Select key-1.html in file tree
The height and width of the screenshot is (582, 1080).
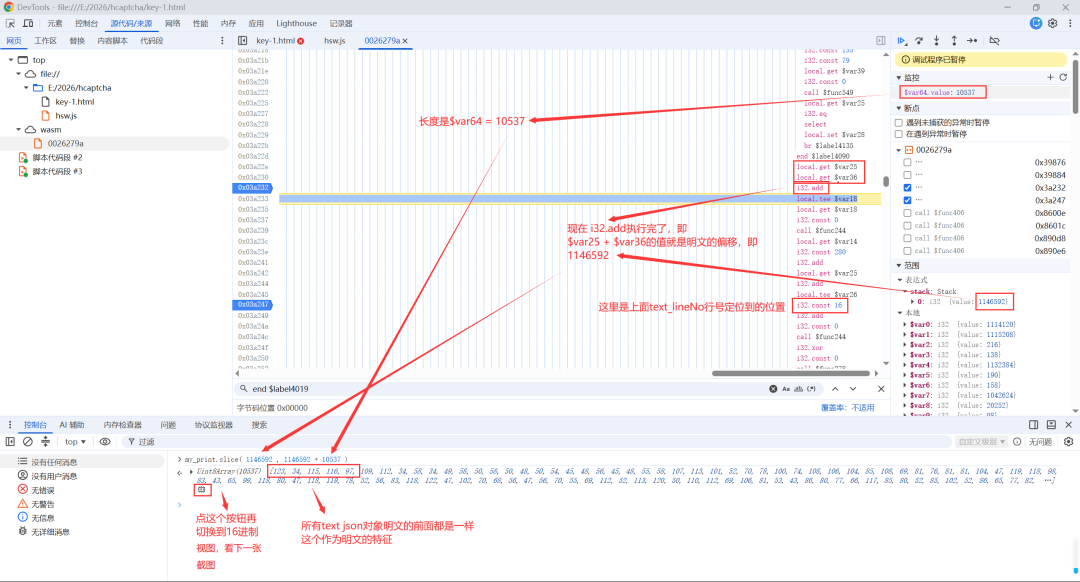(74, 102)
